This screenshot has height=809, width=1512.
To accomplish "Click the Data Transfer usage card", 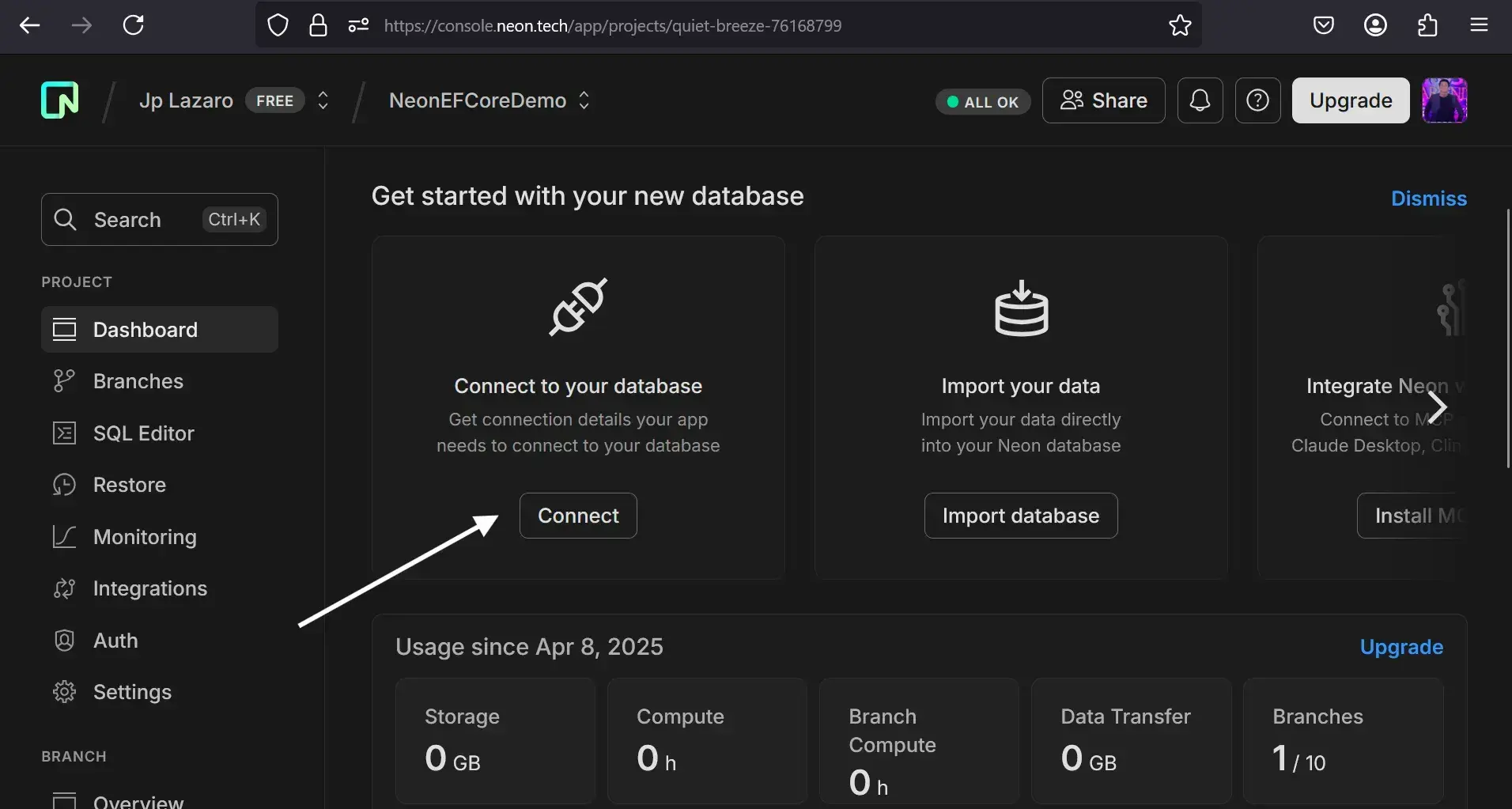I will coord(1131,741).
